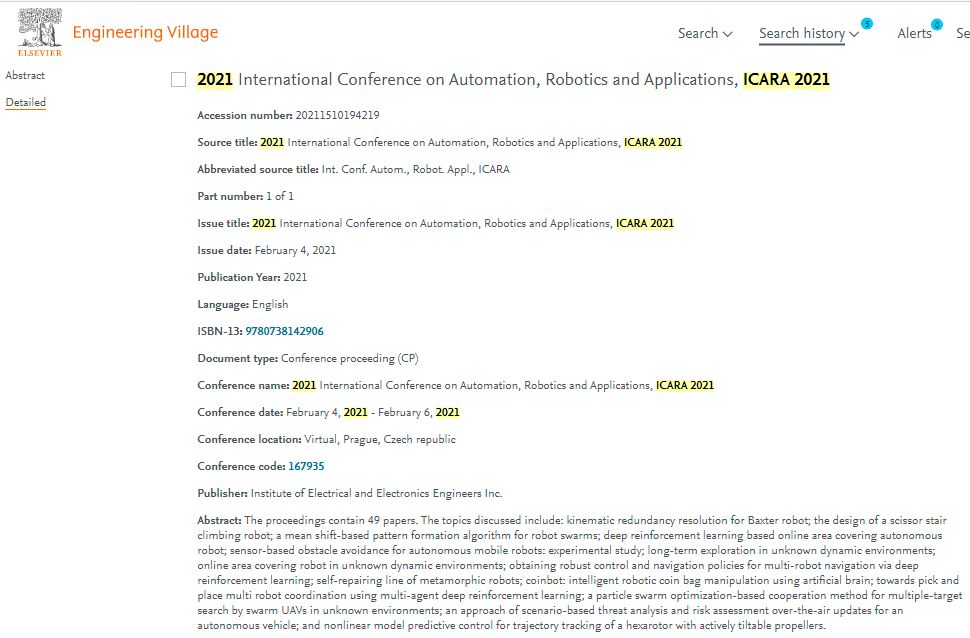The height and width of the screenshot is (638, 970).
Task: Click the Alerts count badge
Action: [x=937, y=25]
